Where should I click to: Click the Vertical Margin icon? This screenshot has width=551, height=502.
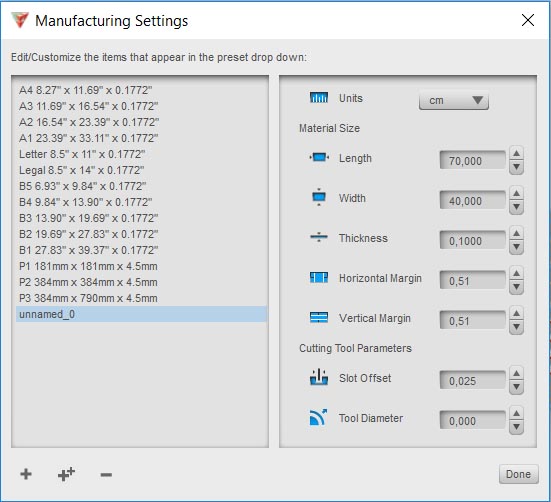(319, 318)
